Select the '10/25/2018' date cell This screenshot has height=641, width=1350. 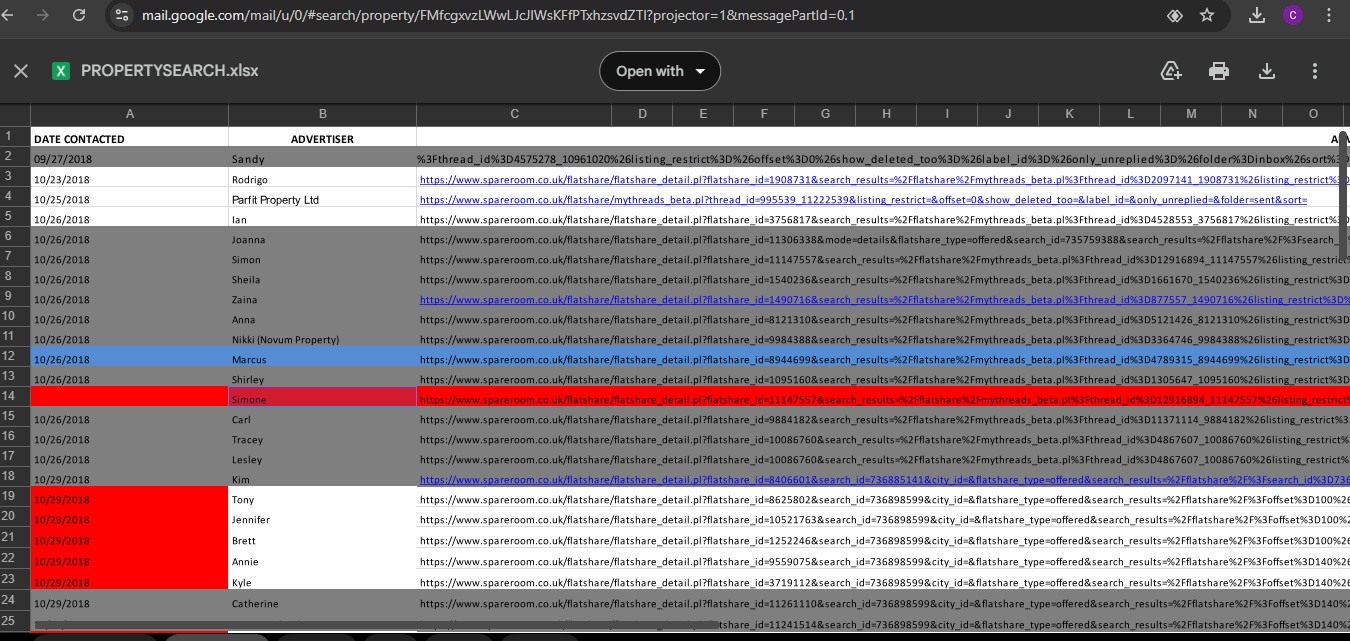(130, 199)
